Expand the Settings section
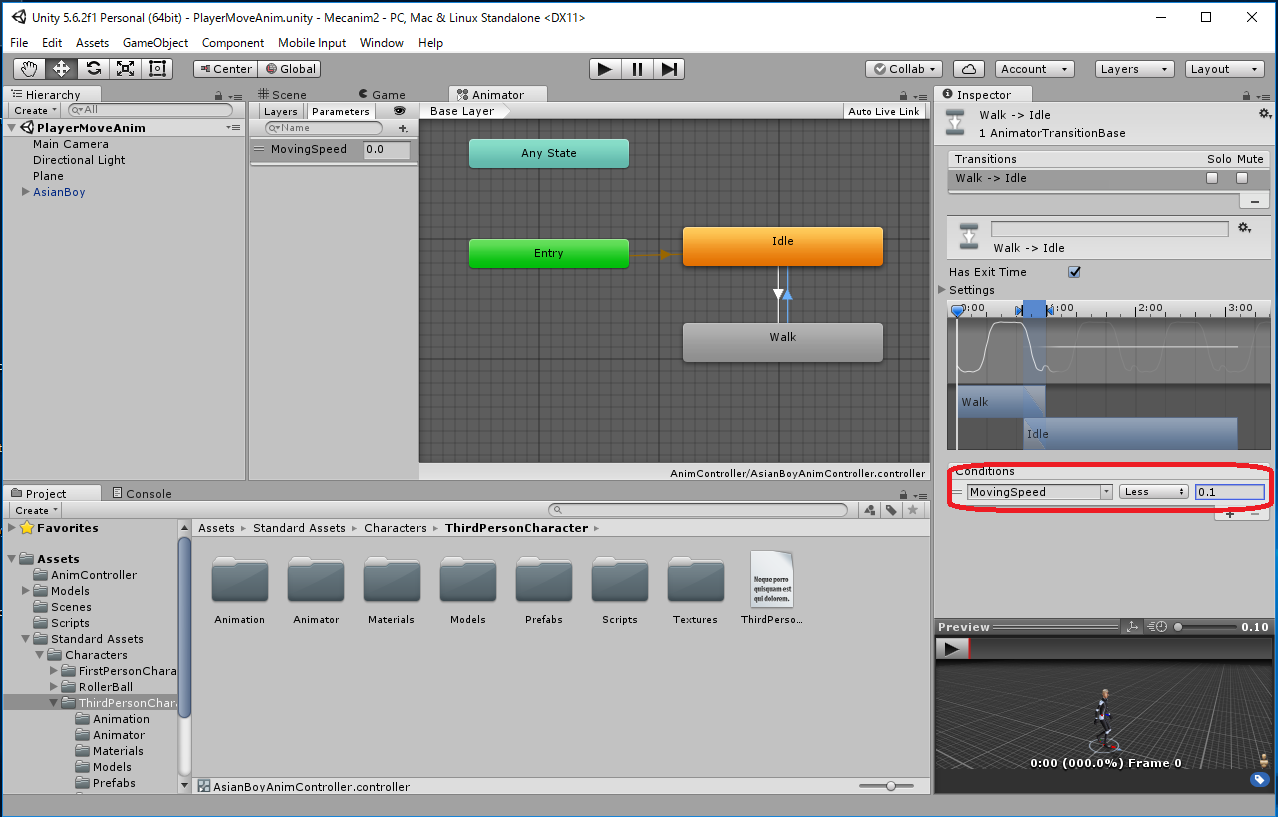The image size is (1278, 817). tap(942, 290)
